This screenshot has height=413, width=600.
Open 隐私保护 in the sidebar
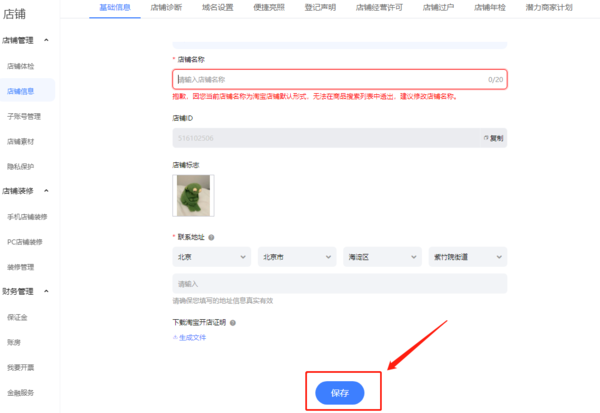[x=21, y=167]
